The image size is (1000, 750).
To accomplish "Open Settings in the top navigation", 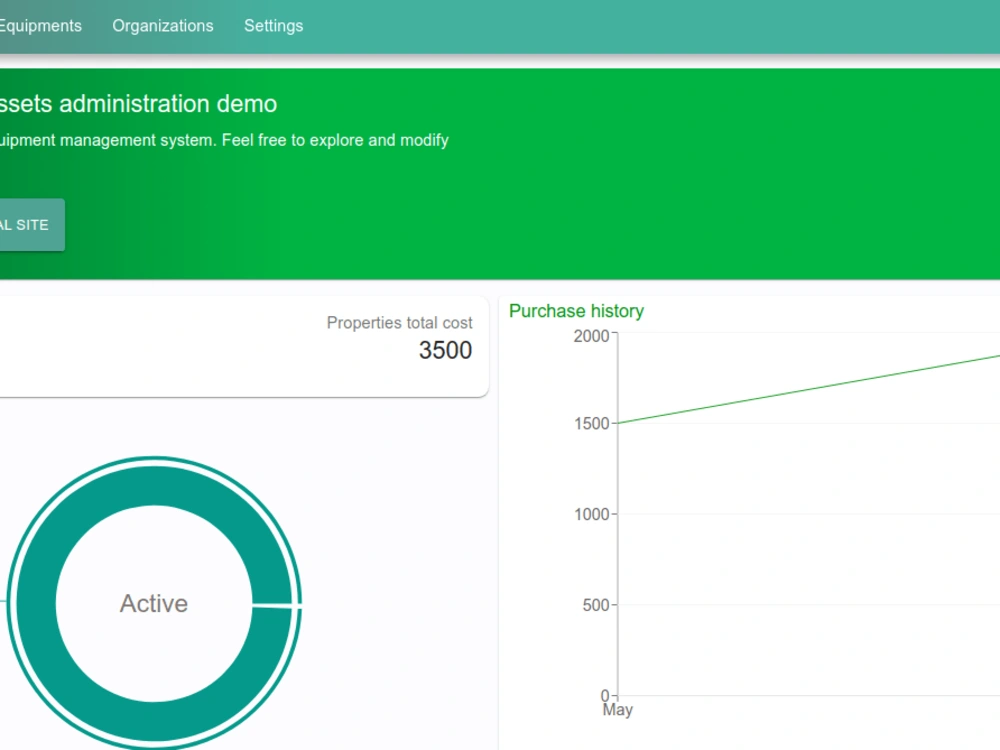I will pos(274,26).
